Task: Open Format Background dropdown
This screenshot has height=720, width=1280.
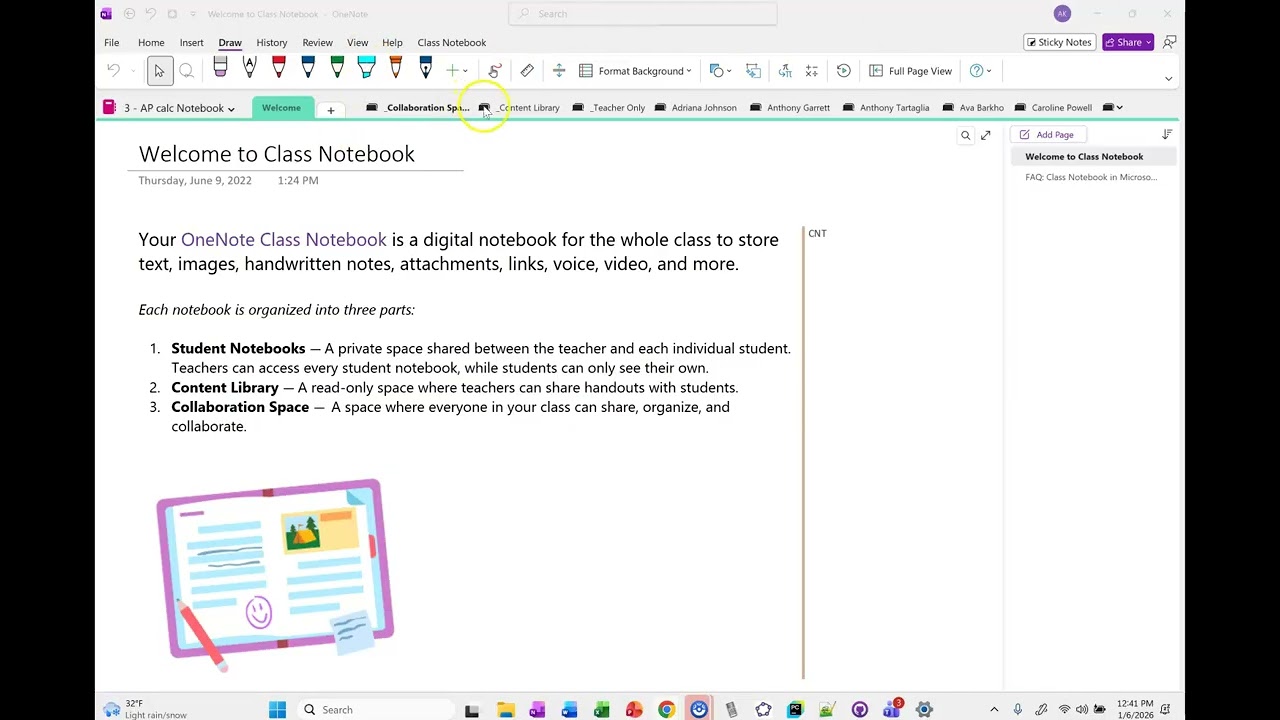Action: 636,71
